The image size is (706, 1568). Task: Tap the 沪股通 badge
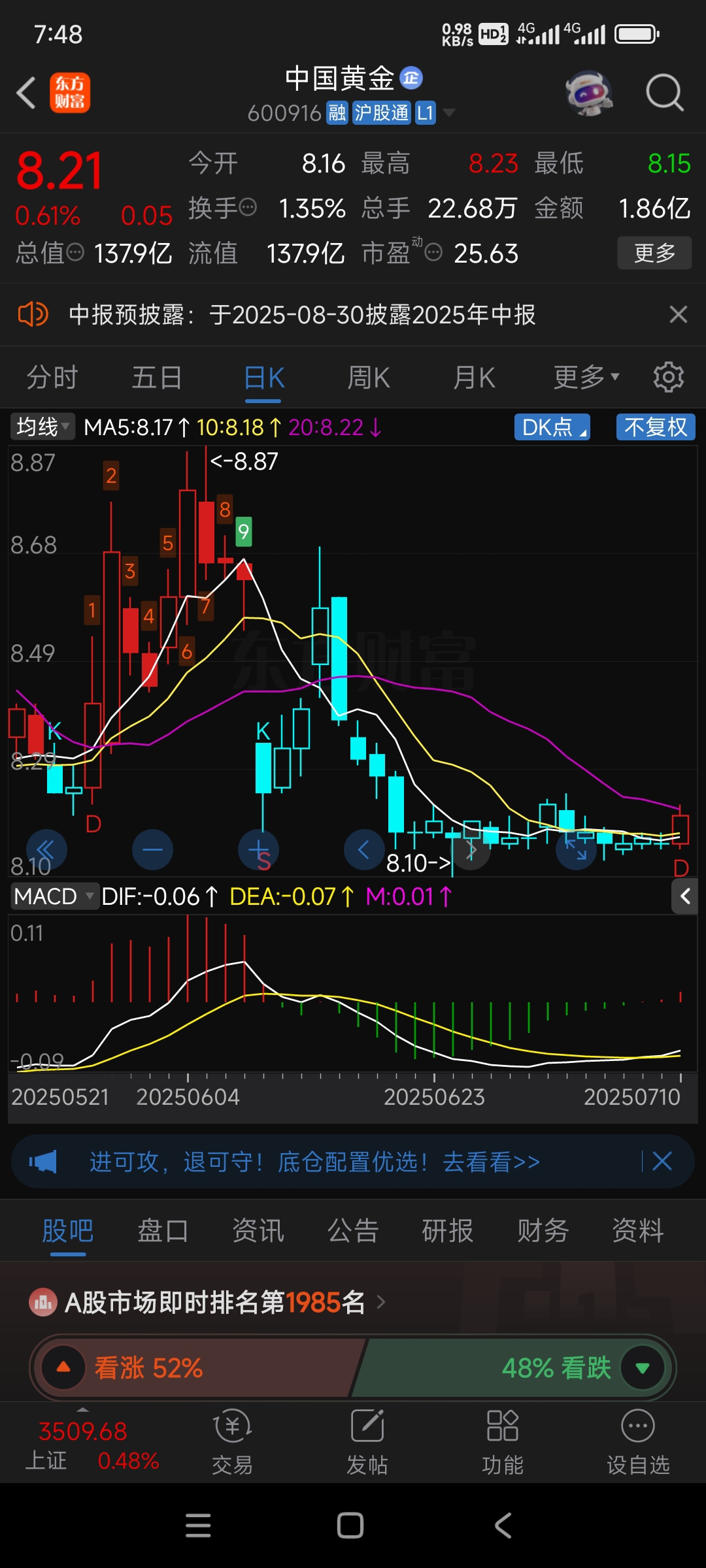382,113
